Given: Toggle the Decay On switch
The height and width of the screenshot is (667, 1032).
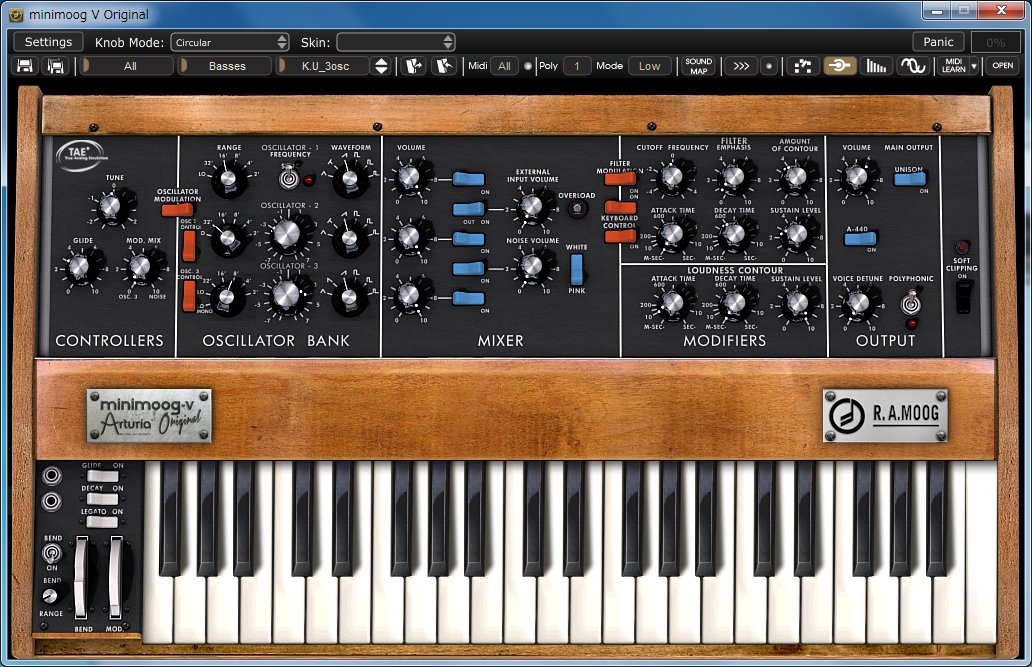Looking at the screenshot, I should (x=102, y=499).
